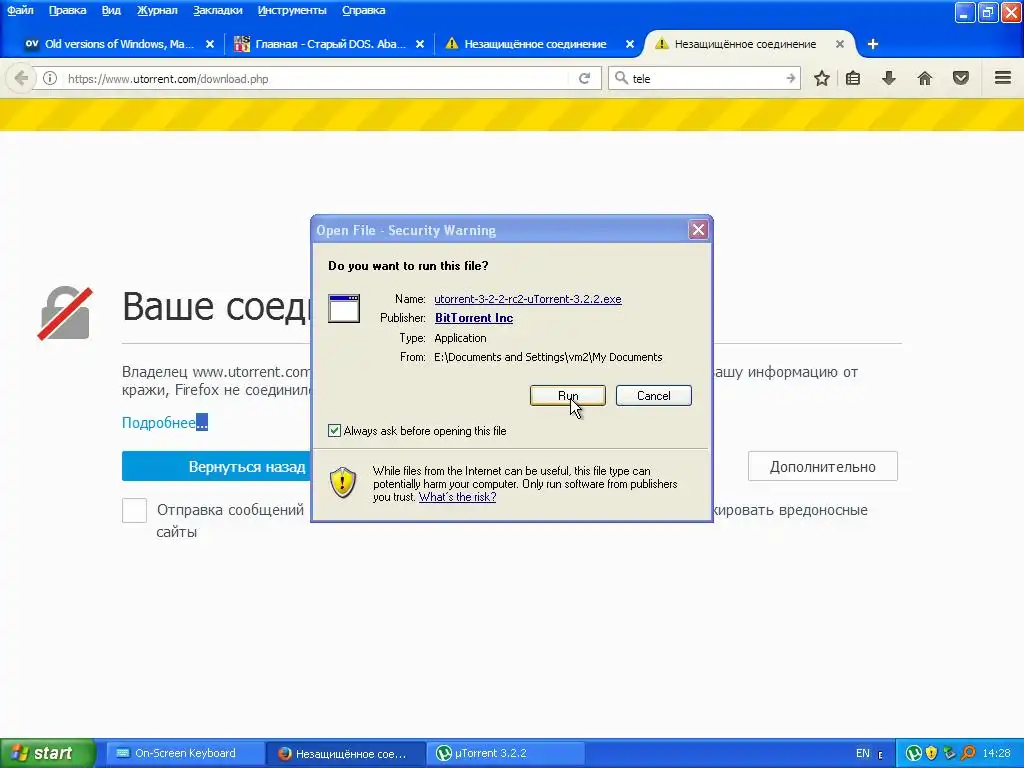Switch to µTorrent 3.2.2 taskbar button
The image size is (1024, 768).
point(506,753)
